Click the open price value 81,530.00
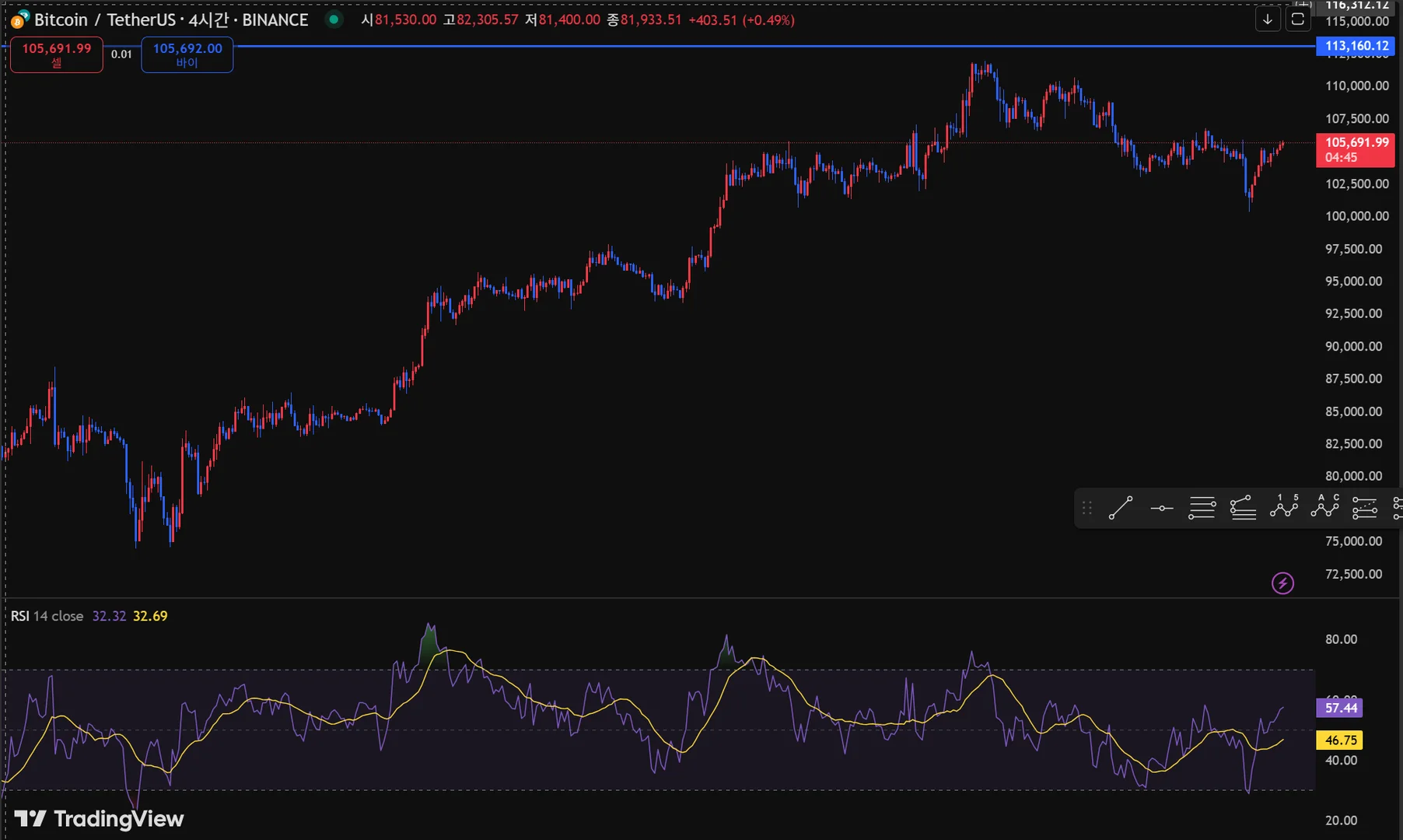 point(405,20)
